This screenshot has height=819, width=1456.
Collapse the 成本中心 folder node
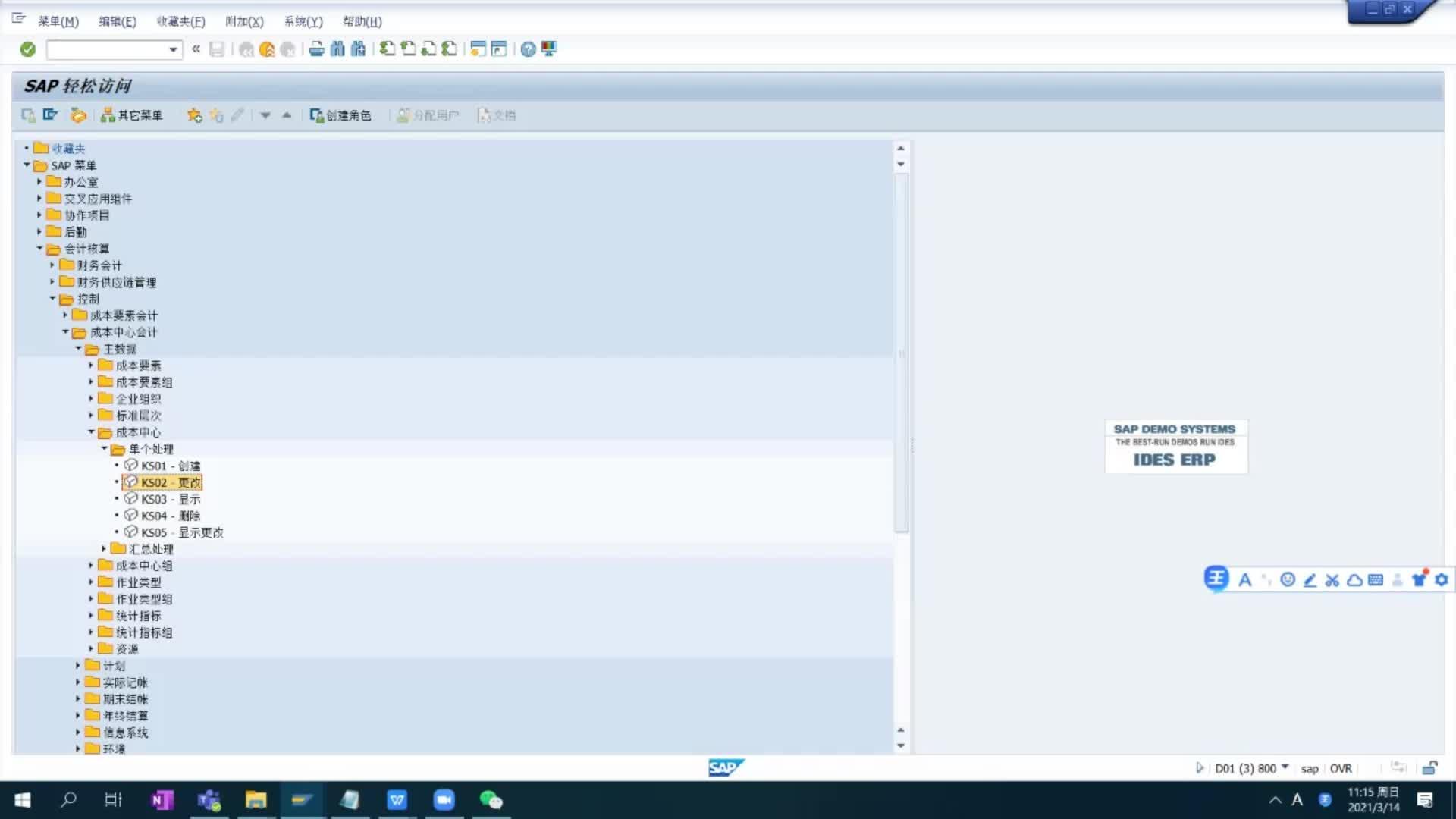(x=91, y=432)
